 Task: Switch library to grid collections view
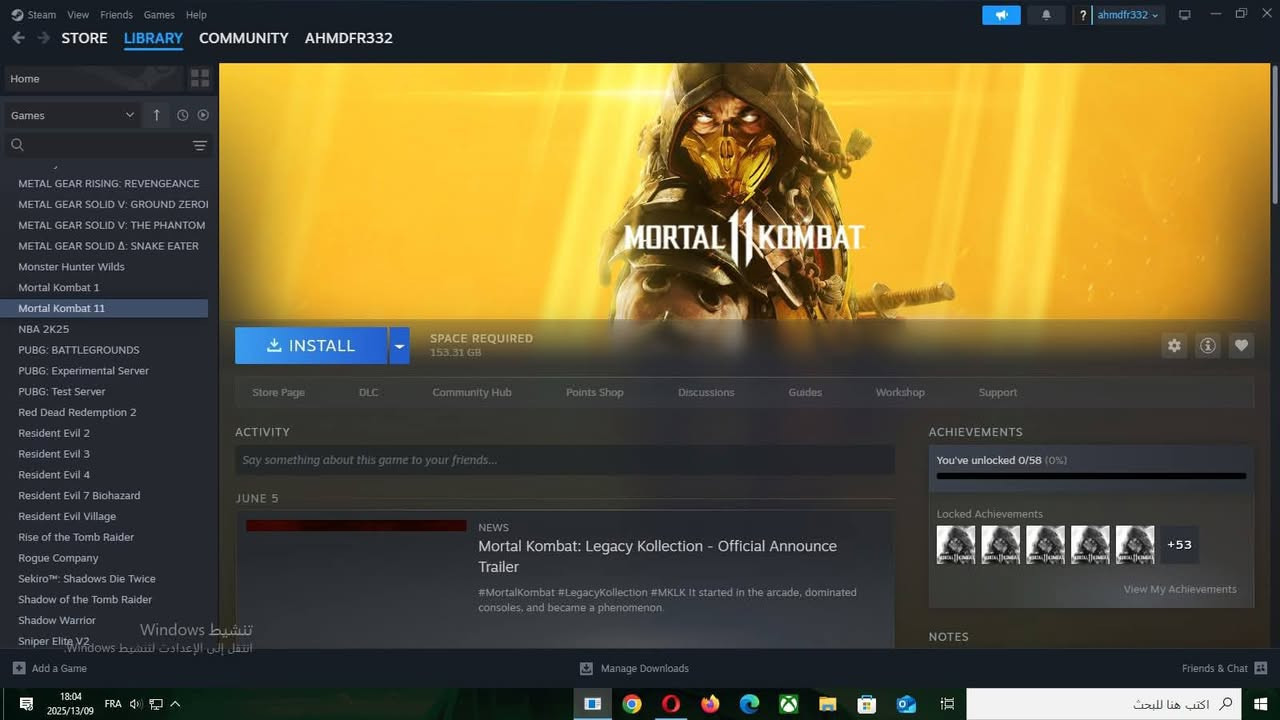point(200,78)
